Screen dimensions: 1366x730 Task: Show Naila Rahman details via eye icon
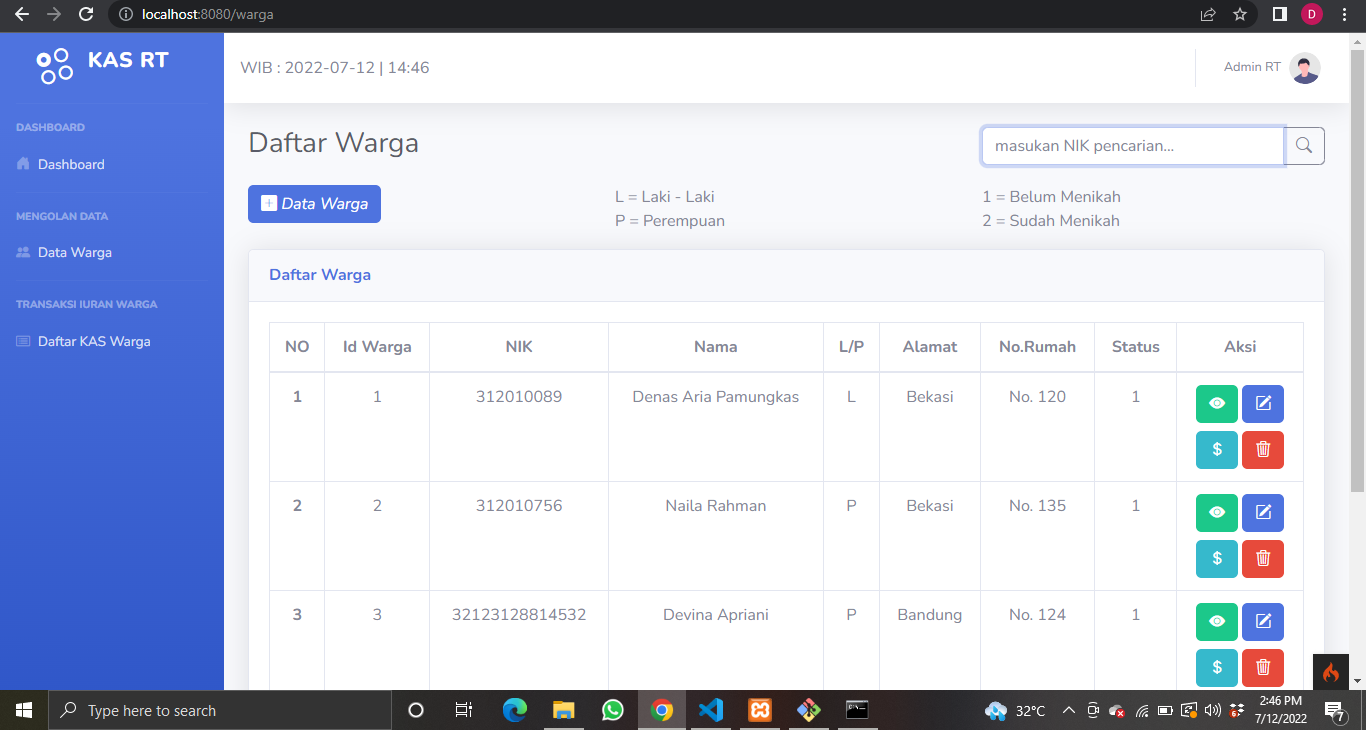point(1216,512)
